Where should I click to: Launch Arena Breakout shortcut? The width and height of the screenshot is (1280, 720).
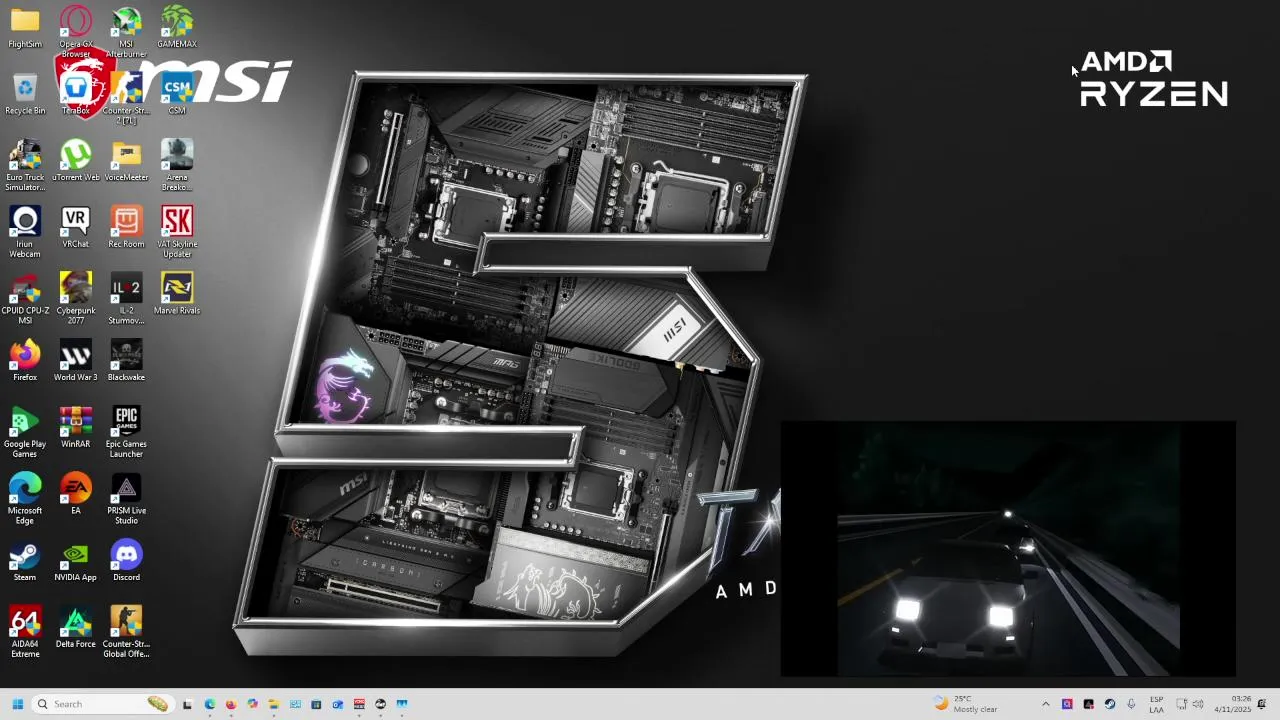pos(177,165)
